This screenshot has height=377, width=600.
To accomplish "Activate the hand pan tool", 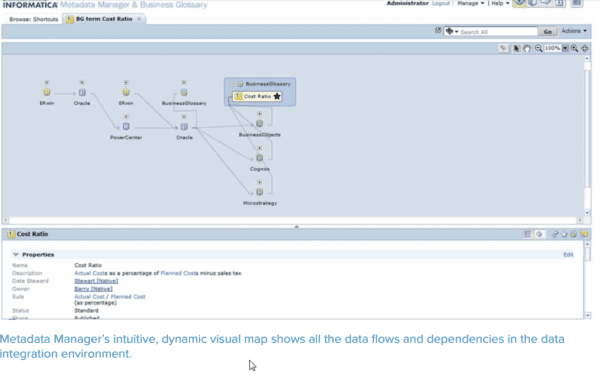I will pos(527,48).
